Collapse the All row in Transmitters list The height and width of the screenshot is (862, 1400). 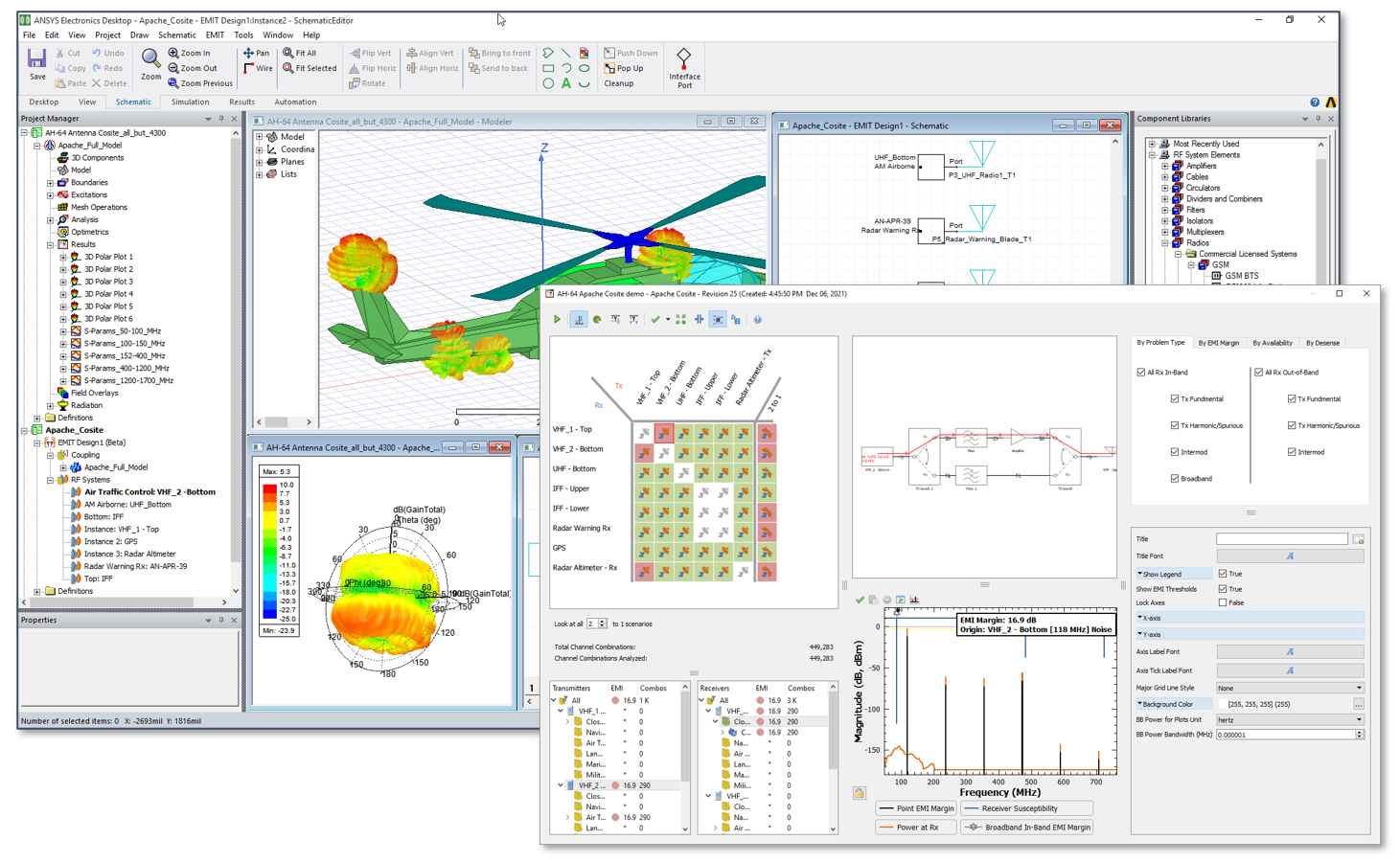pyautogui.click(x=555, y=701)
